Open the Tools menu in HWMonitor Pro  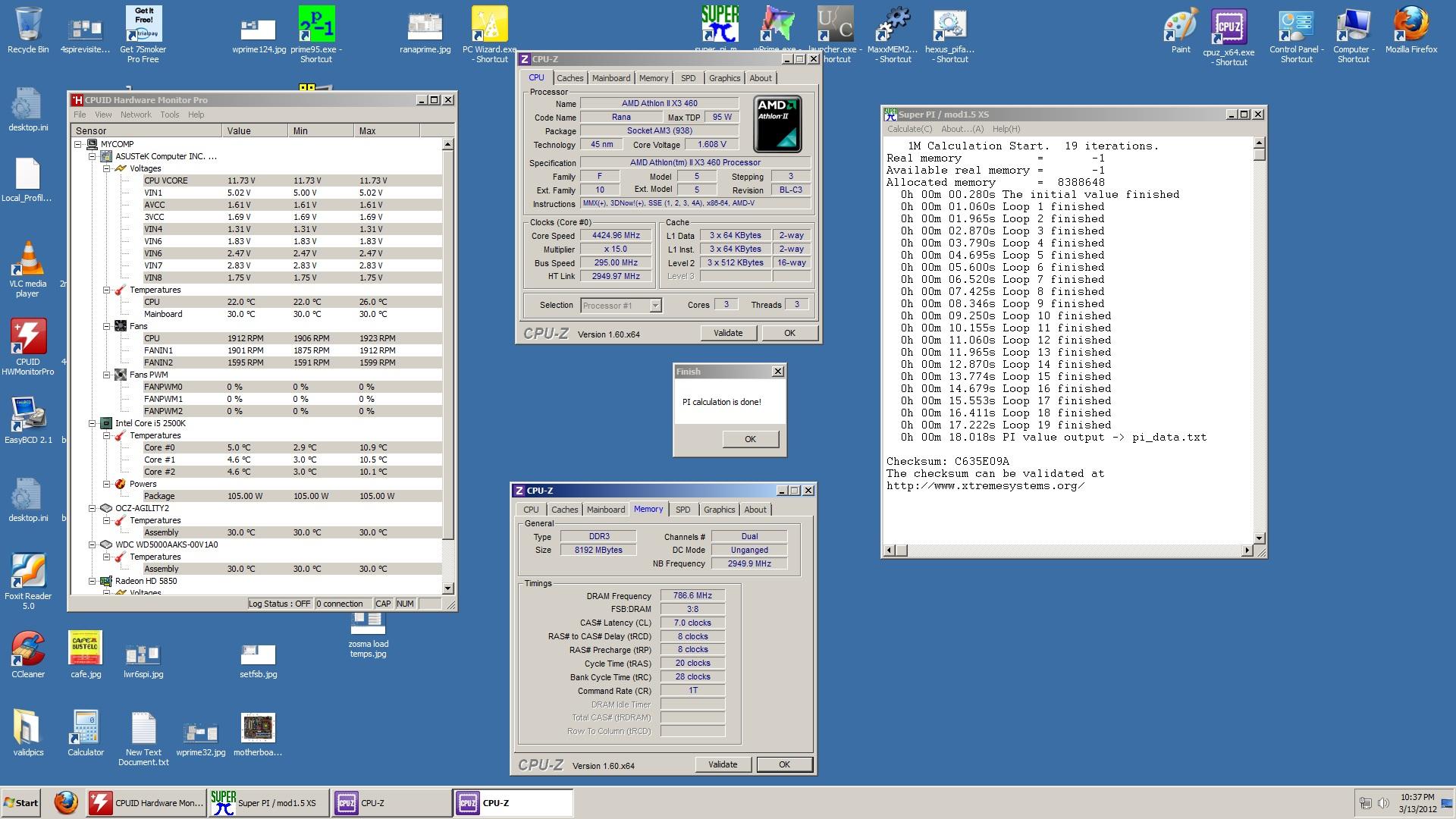coord(170,115)
